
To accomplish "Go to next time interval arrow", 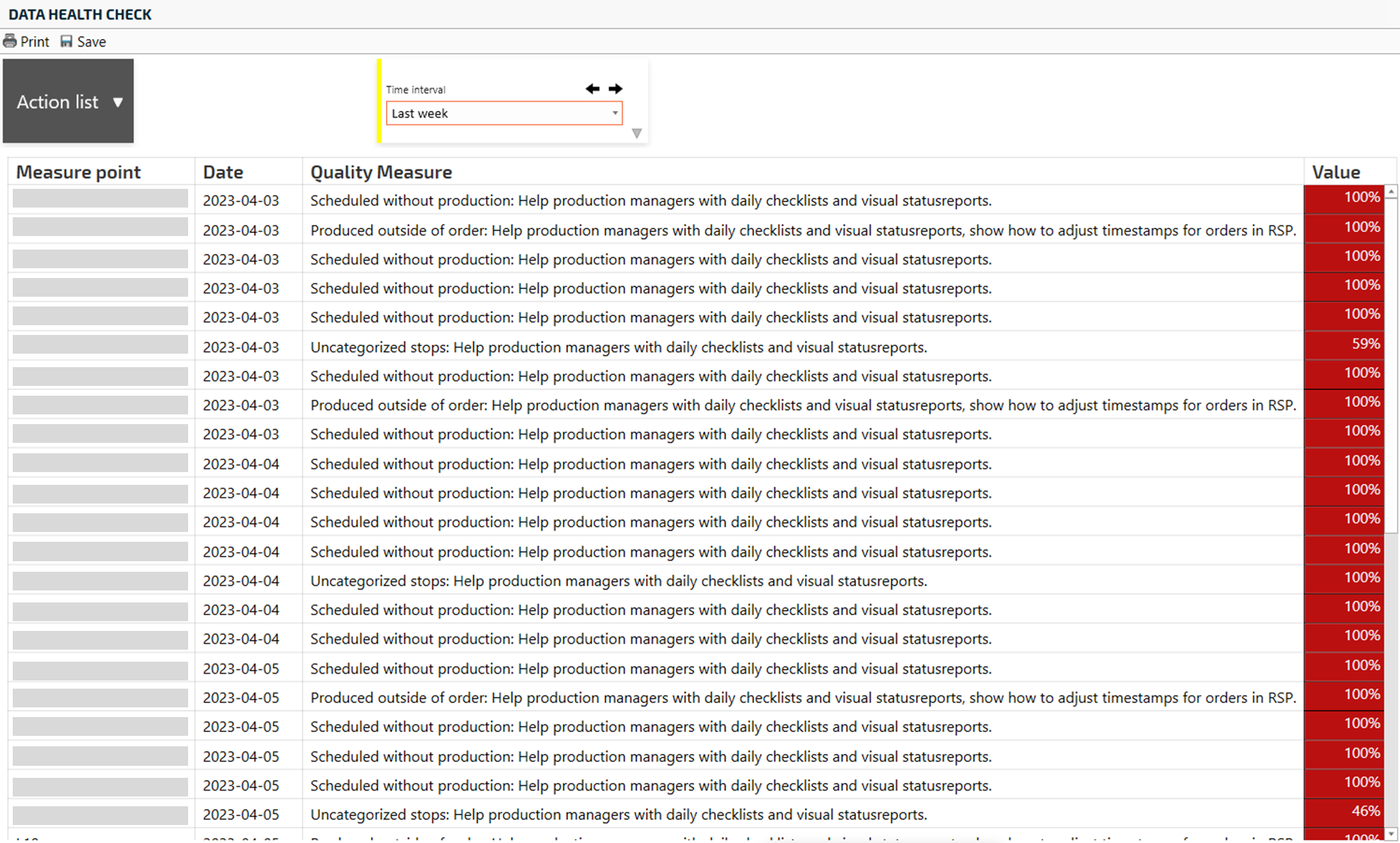I will tap(615, 88).
